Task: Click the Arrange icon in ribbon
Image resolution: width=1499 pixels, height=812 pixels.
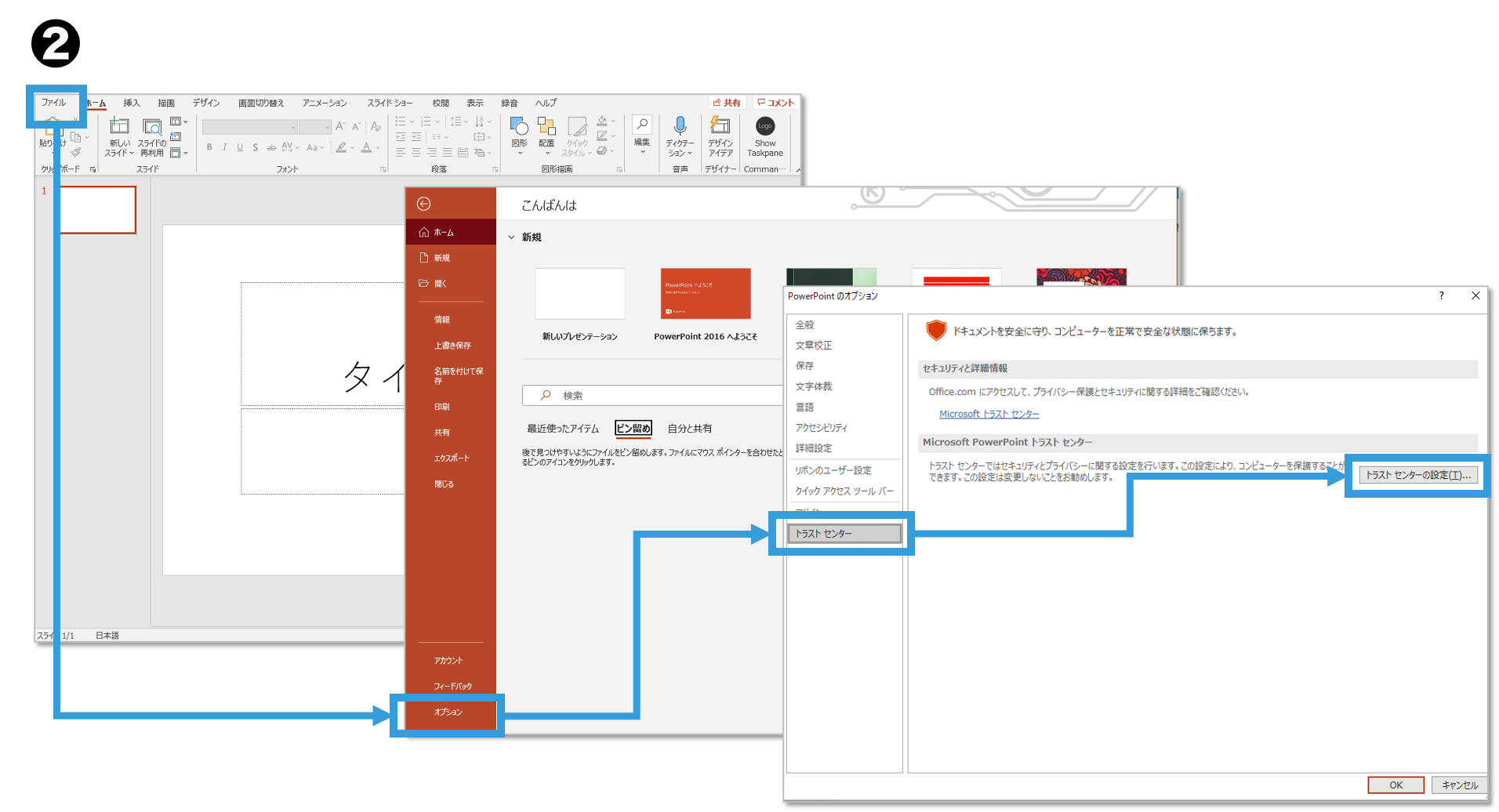Action: coord(546,126)
